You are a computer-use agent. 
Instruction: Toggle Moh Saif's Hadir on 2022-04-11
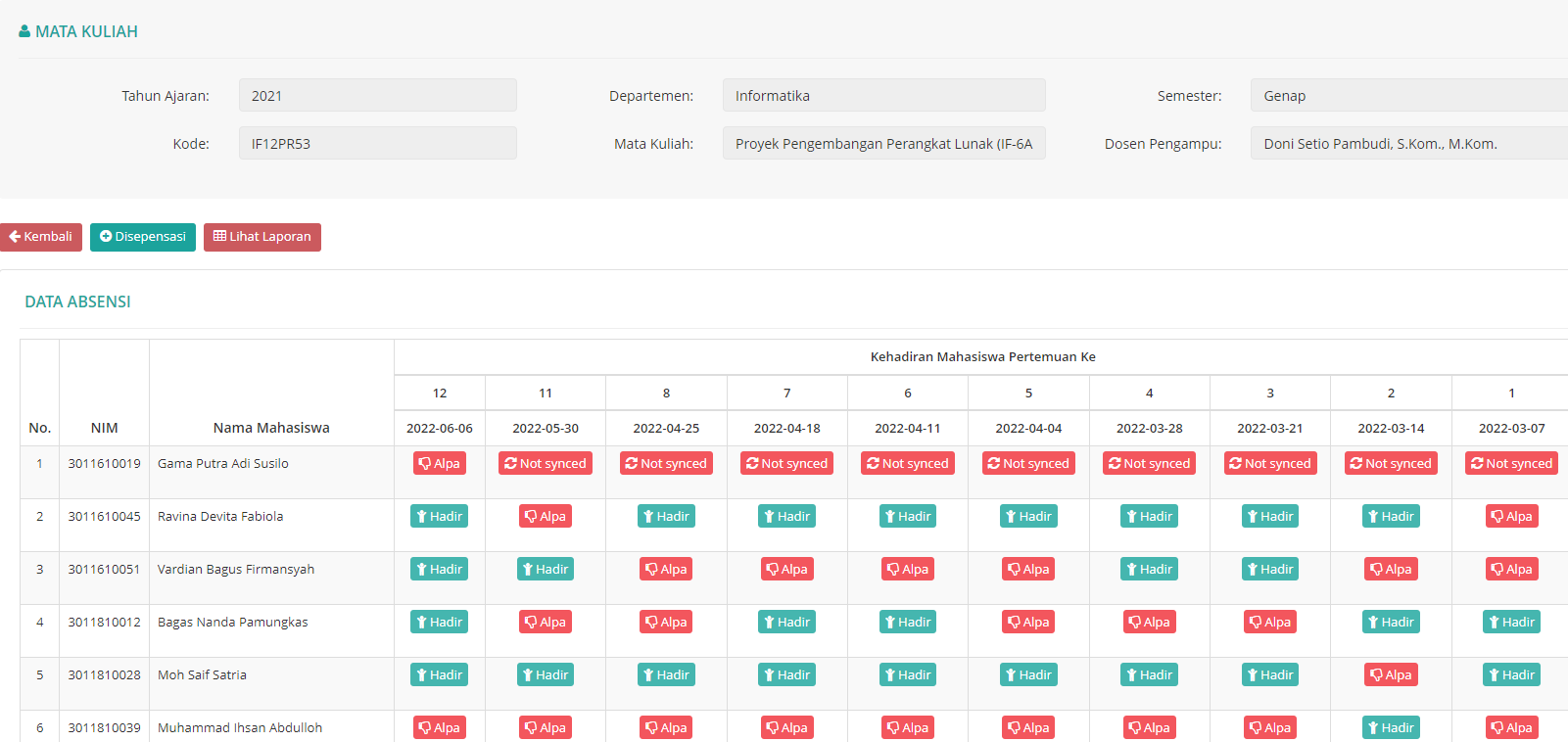908,674
